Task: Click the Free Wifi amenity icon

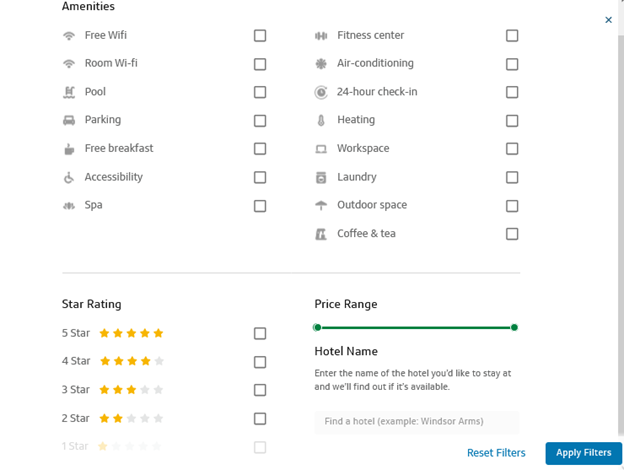Action: [69, 36]
